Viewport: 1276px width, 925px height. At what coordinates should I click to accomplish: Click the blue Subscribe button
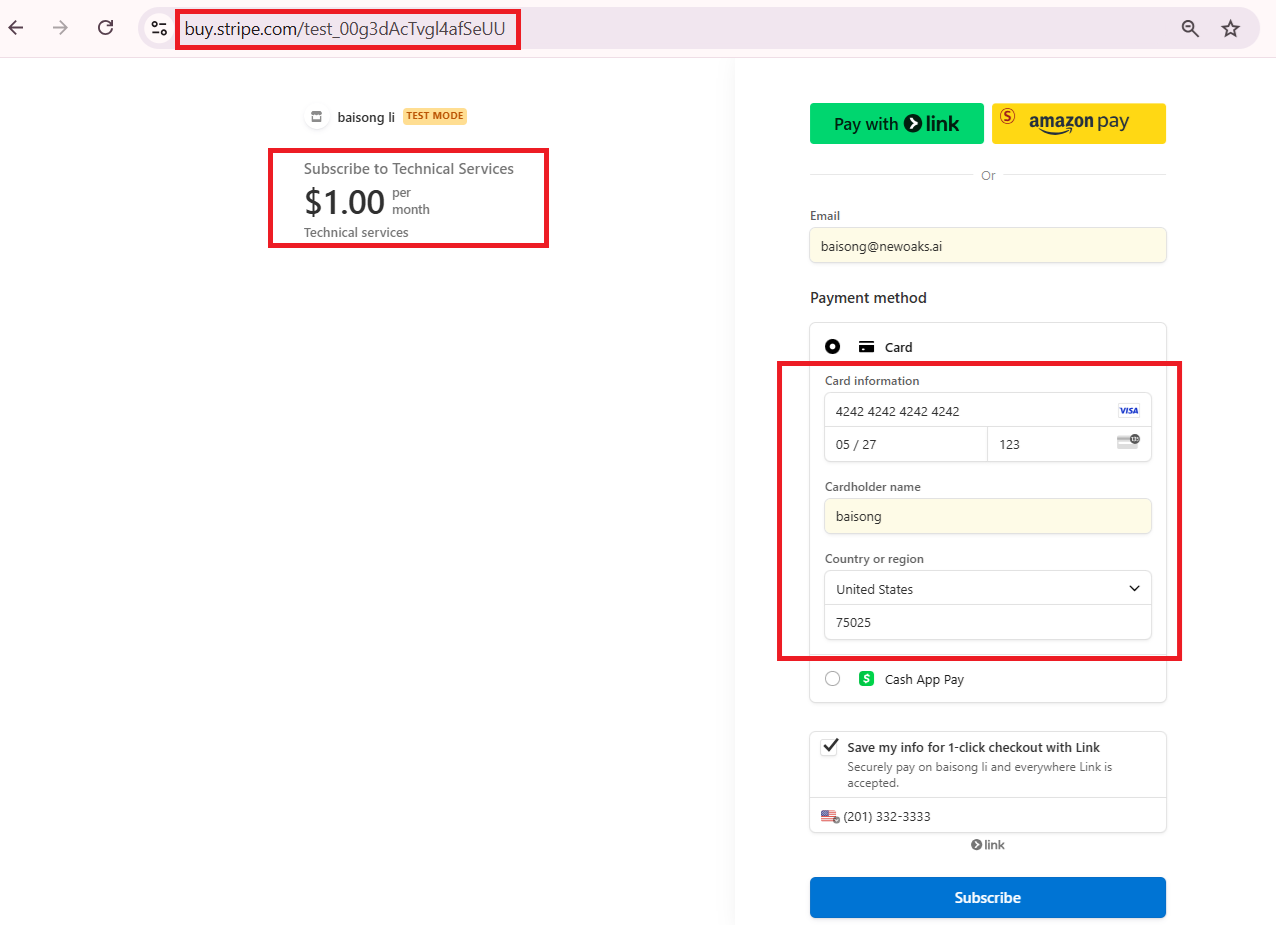coord(987,897)
